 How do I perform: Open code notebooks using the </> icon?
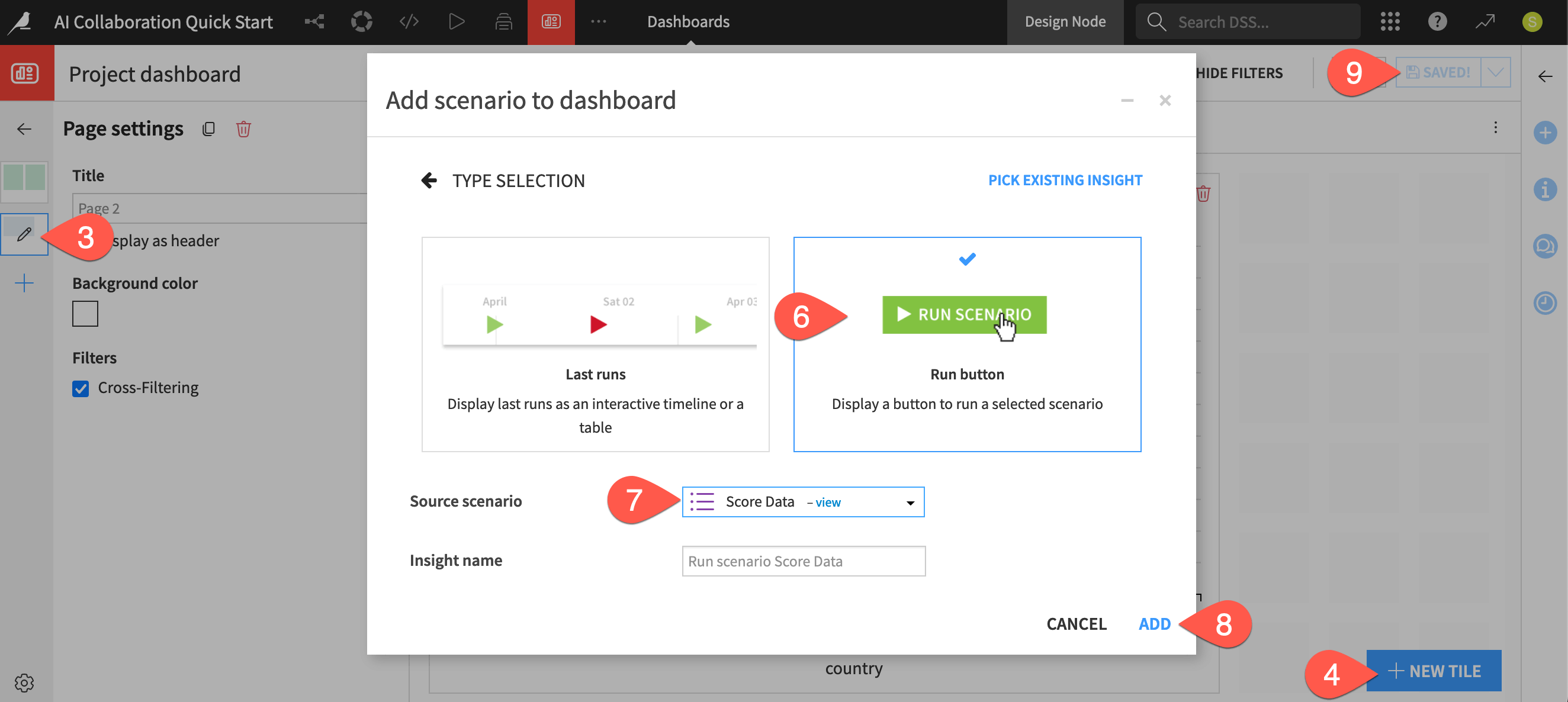coord(409,21)
